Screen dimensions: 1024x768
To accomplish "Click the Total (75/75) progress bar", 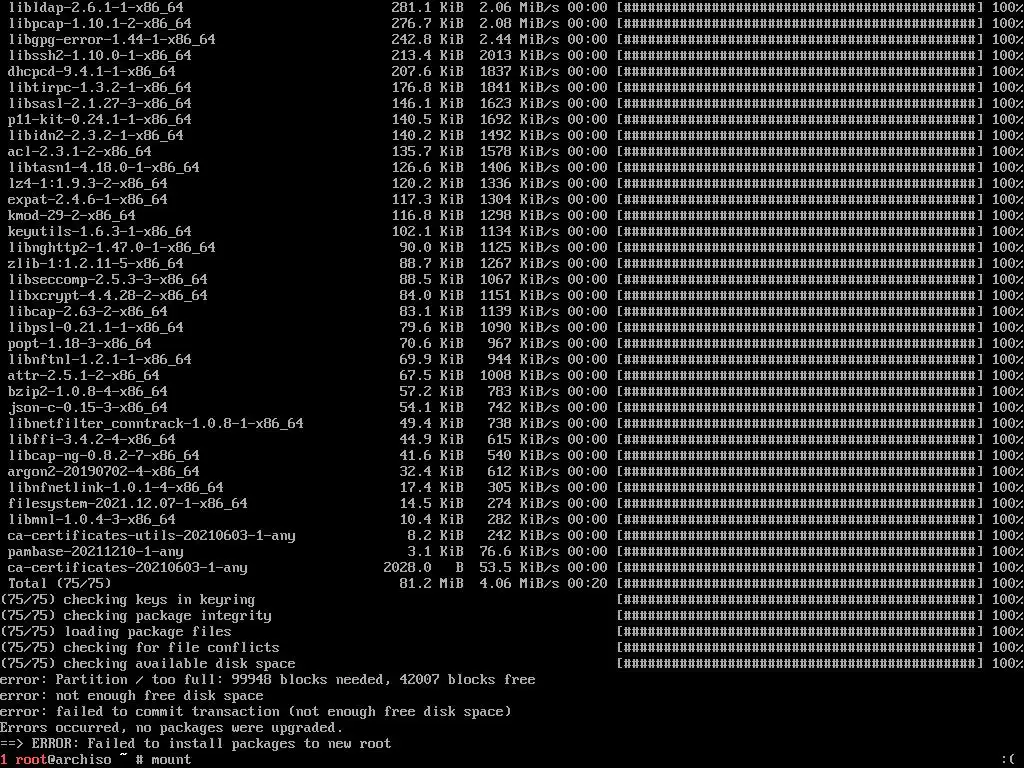I will (800, 583).
